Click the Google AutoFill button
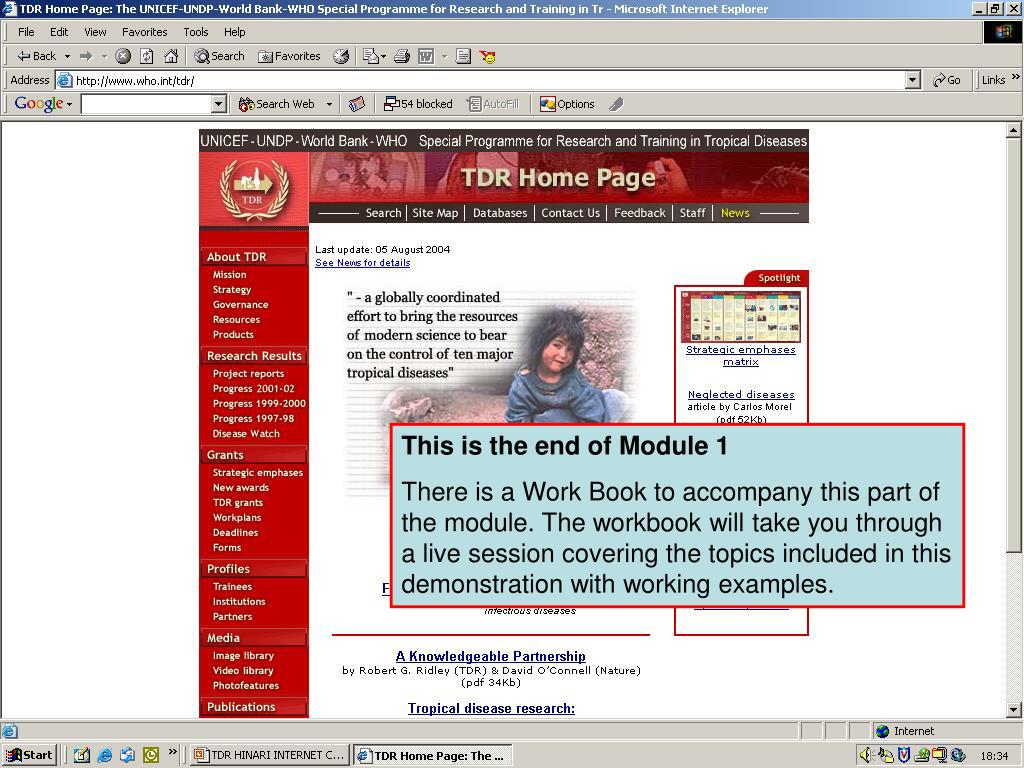The width and height of the screenshot is (1024, 768). (493, 104)
